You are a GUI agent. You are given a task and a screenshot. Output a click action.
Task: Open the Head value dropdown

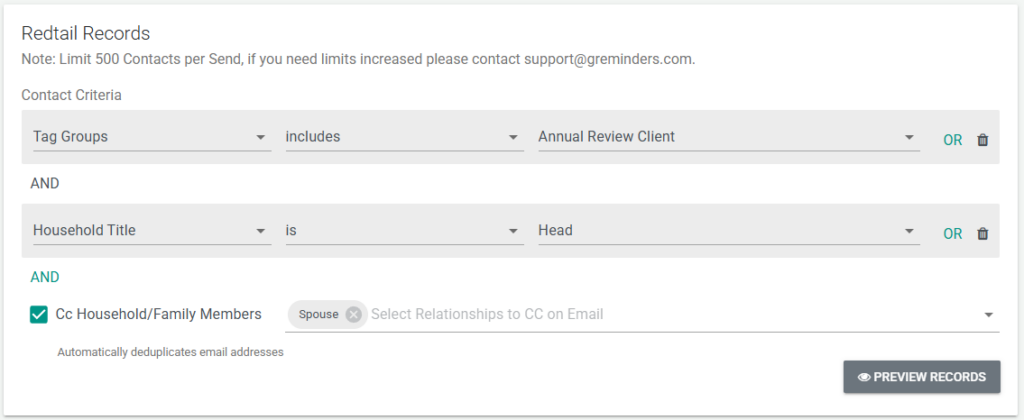(x=728, y=231)
